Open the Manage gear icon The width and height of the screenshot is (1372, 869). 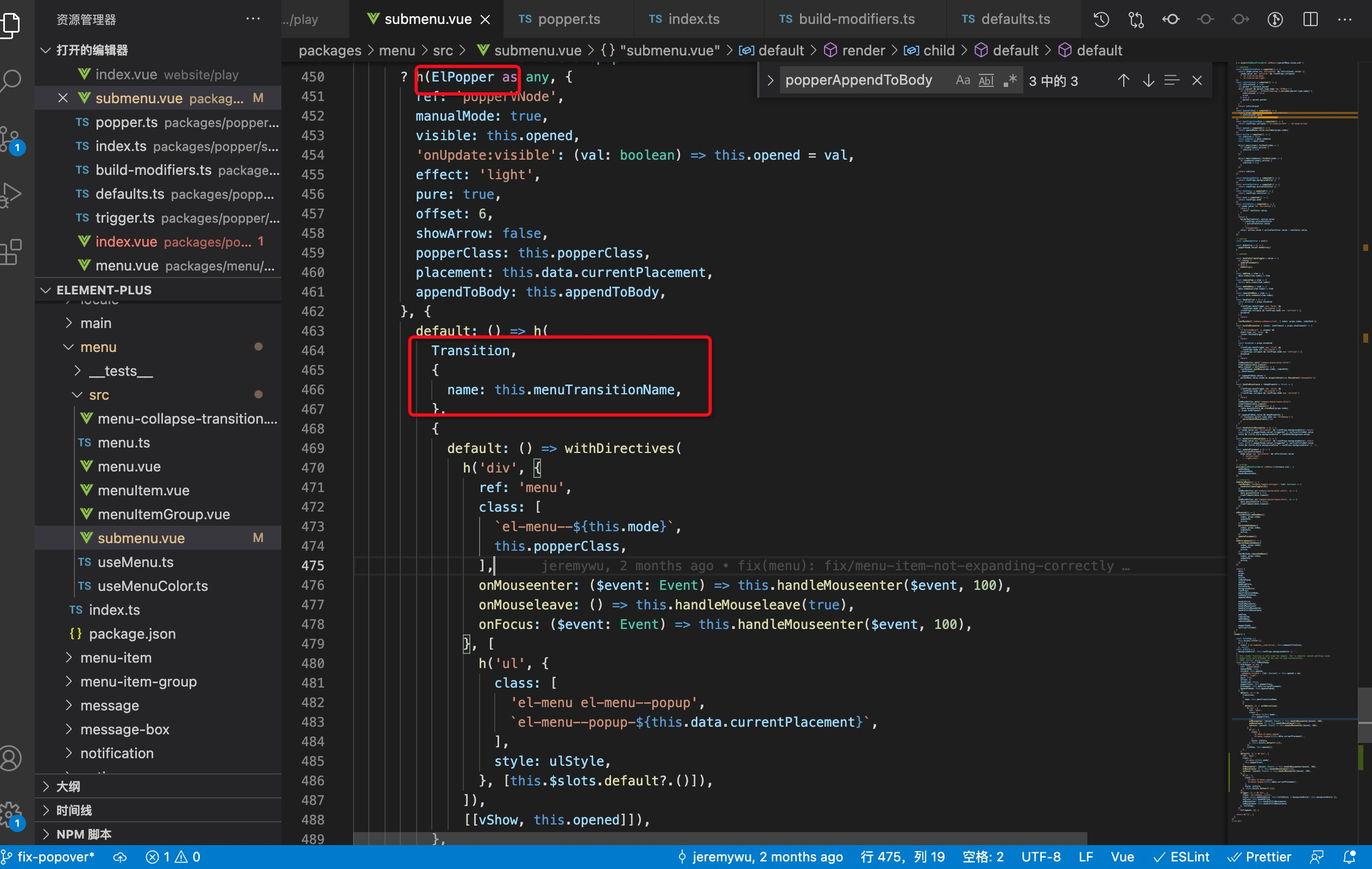(x=11, y=815)
